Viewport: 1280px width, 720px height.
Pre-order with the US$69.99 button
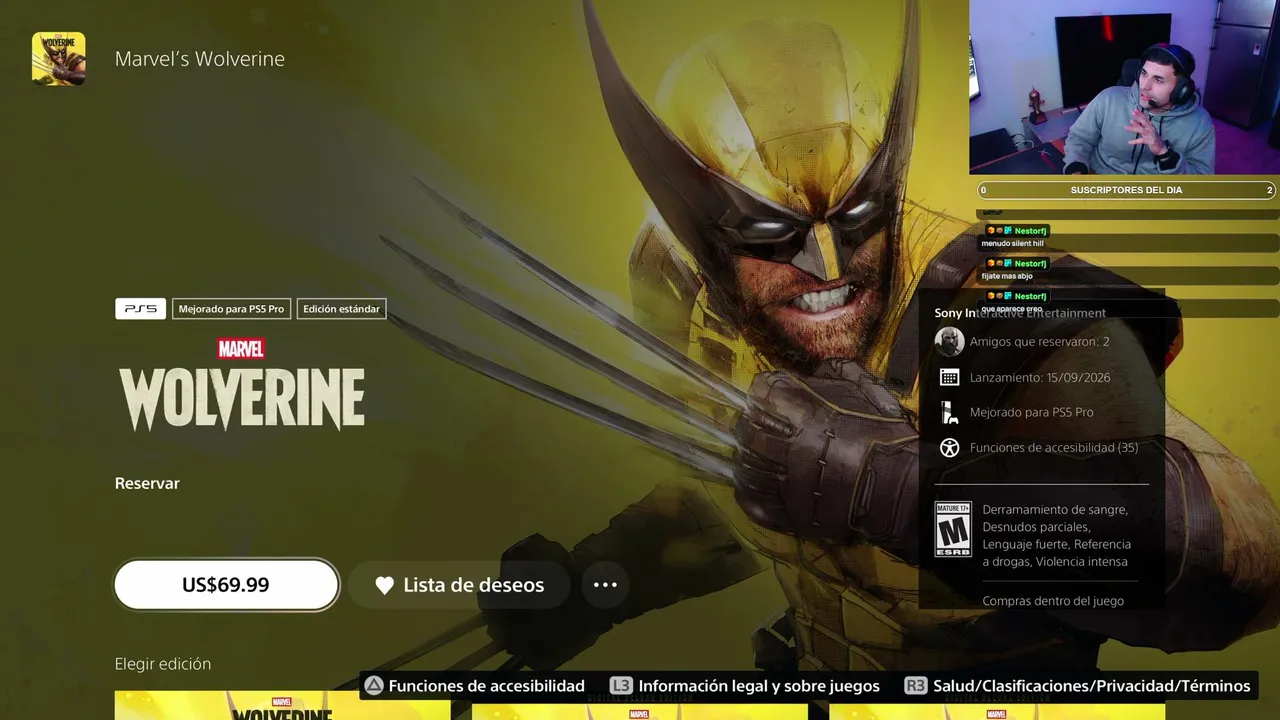[226, 585]
